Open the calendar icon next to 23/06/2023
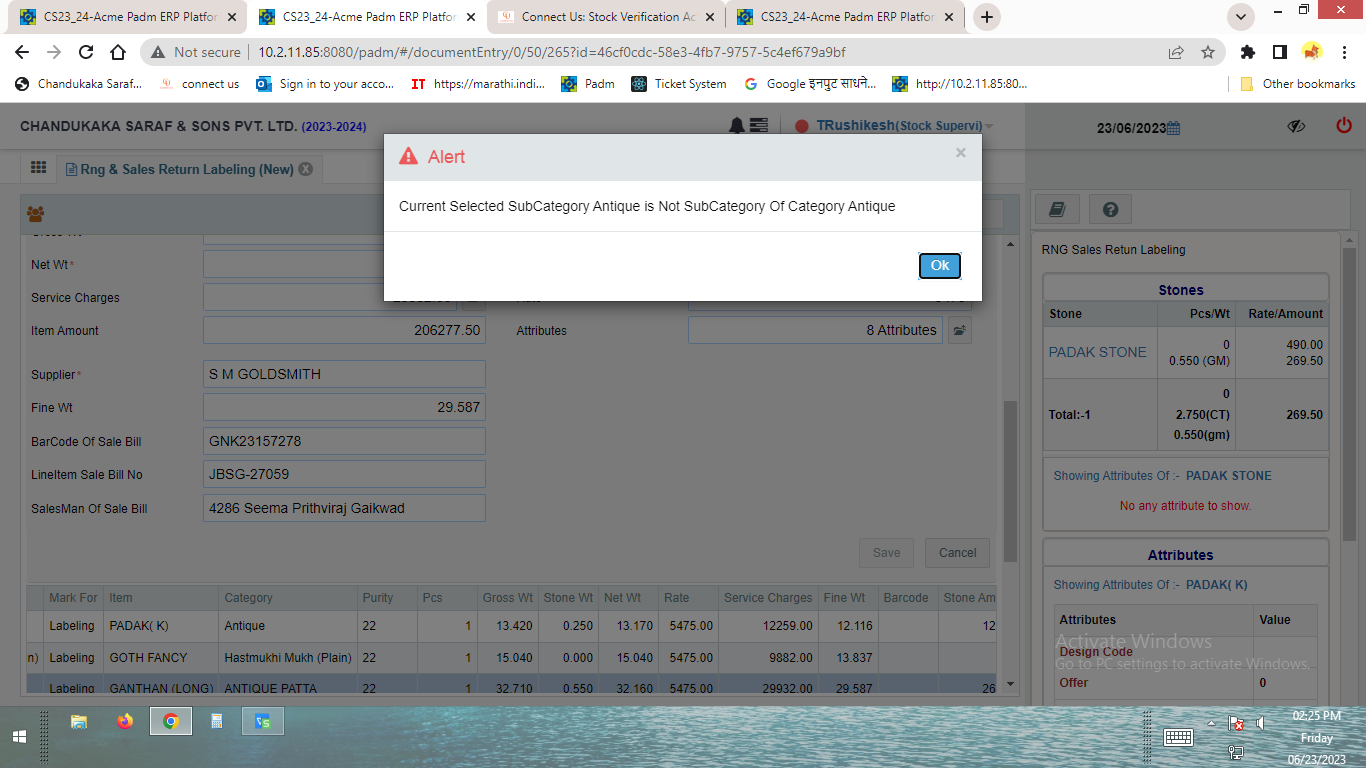Image resolution: width=1366 pixels, height=768 pixels. pyautogui.click(x=1174, y=128)
